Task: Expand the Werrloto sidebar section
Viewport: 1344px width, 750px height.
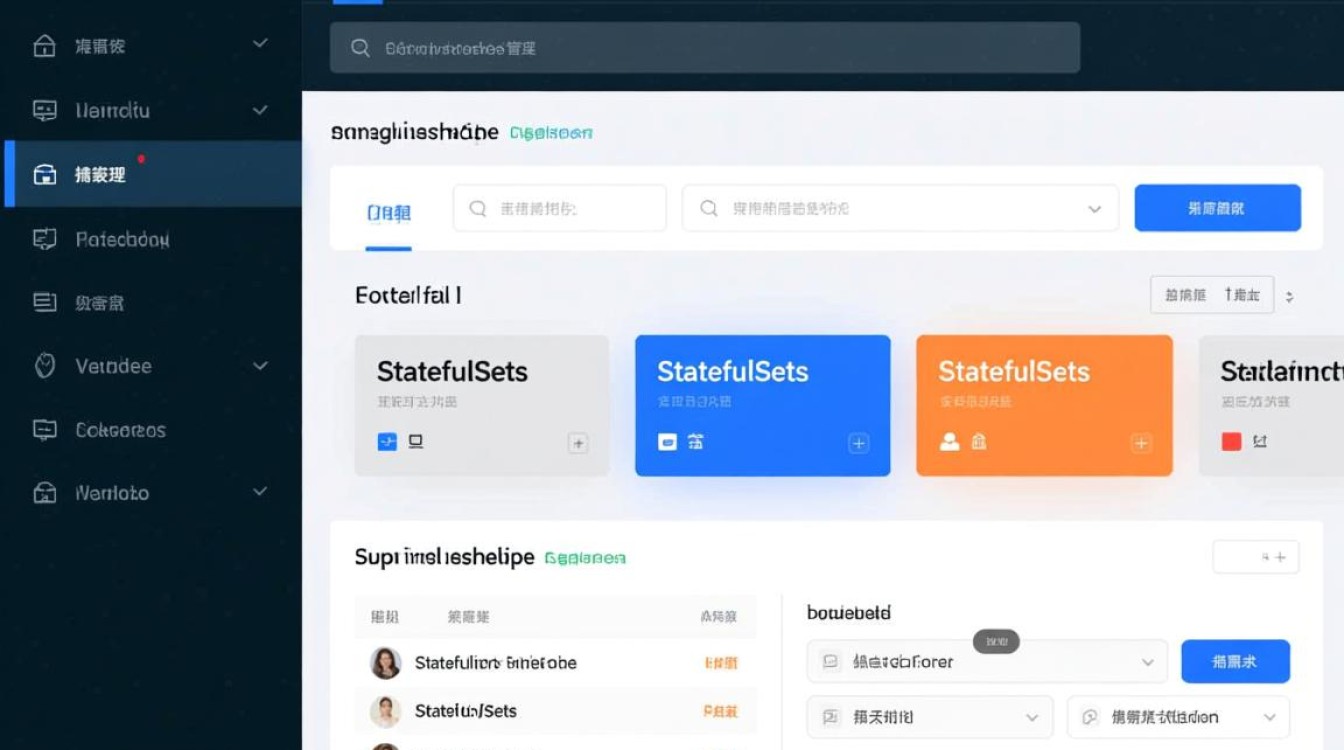Action: pyautogui.click(x=259, y=492)
